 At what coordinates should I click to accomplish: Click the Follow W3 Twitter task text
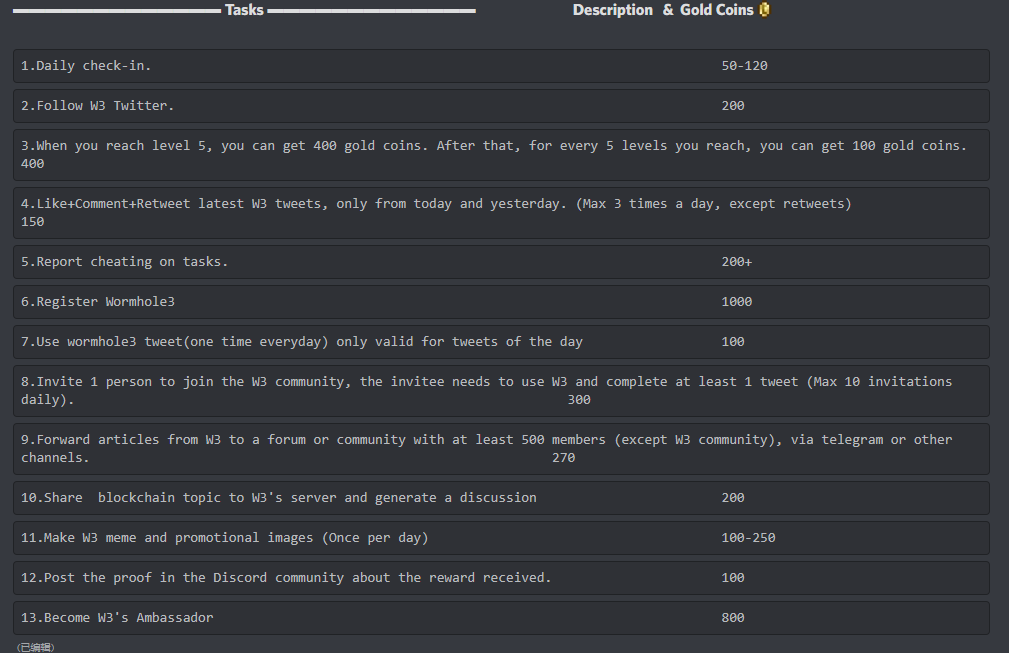[x=98, y=106]
